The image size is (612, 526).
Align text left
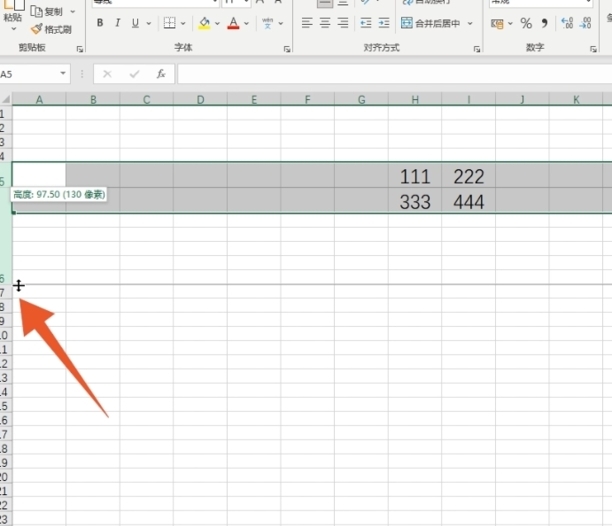307,23
